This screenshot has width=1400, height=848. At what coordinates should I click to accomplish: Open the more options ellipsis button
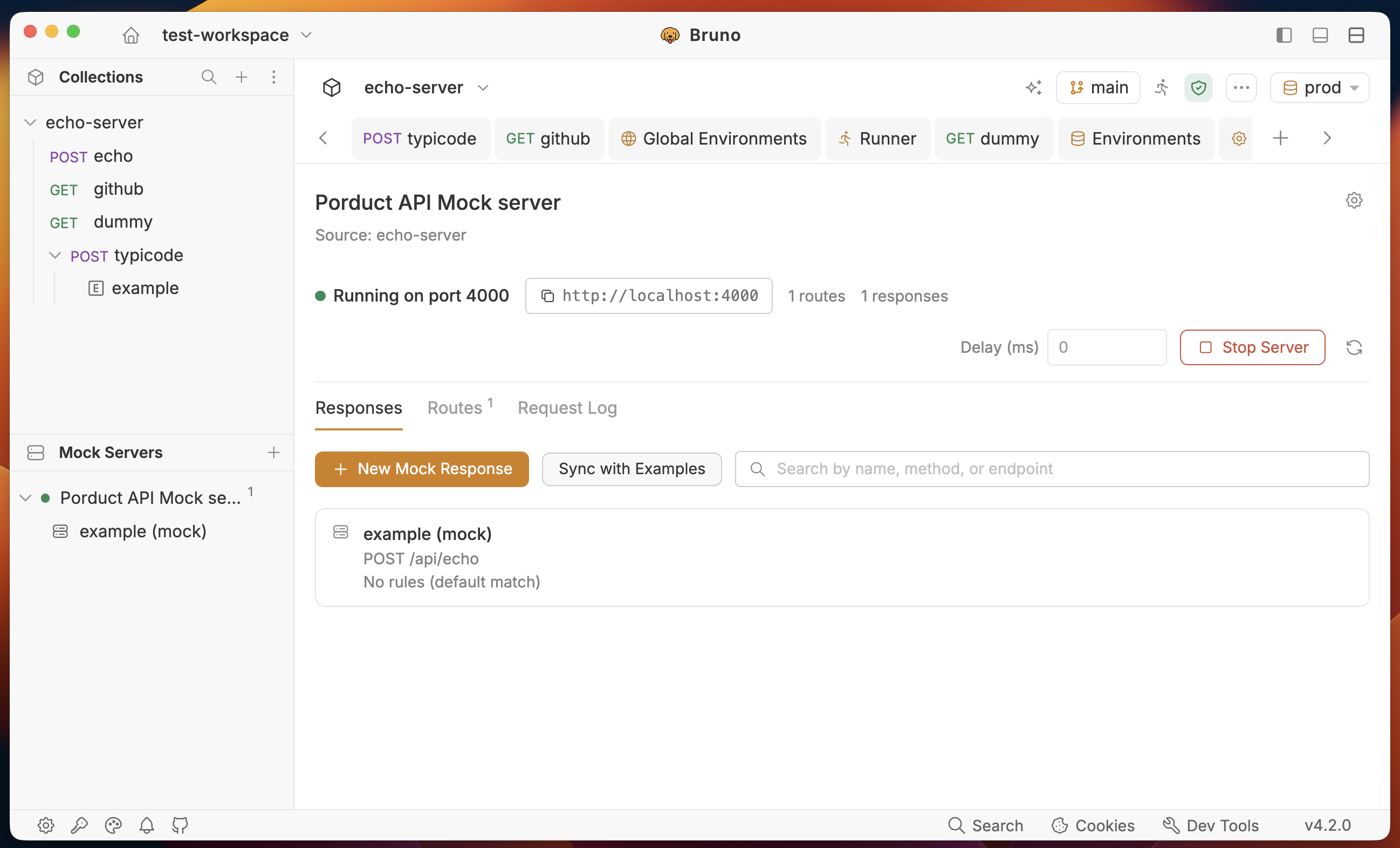point(1241,87)
